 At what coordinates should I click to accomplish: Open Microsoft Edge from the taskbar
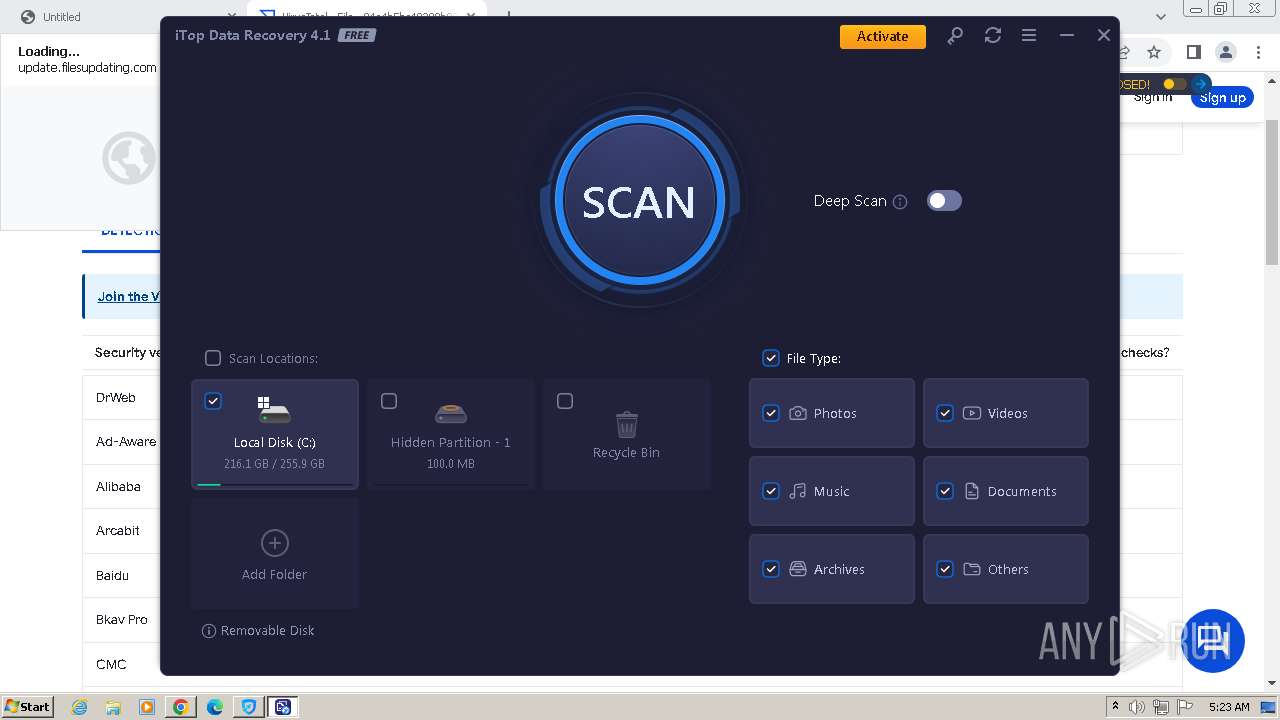[215, 707]
